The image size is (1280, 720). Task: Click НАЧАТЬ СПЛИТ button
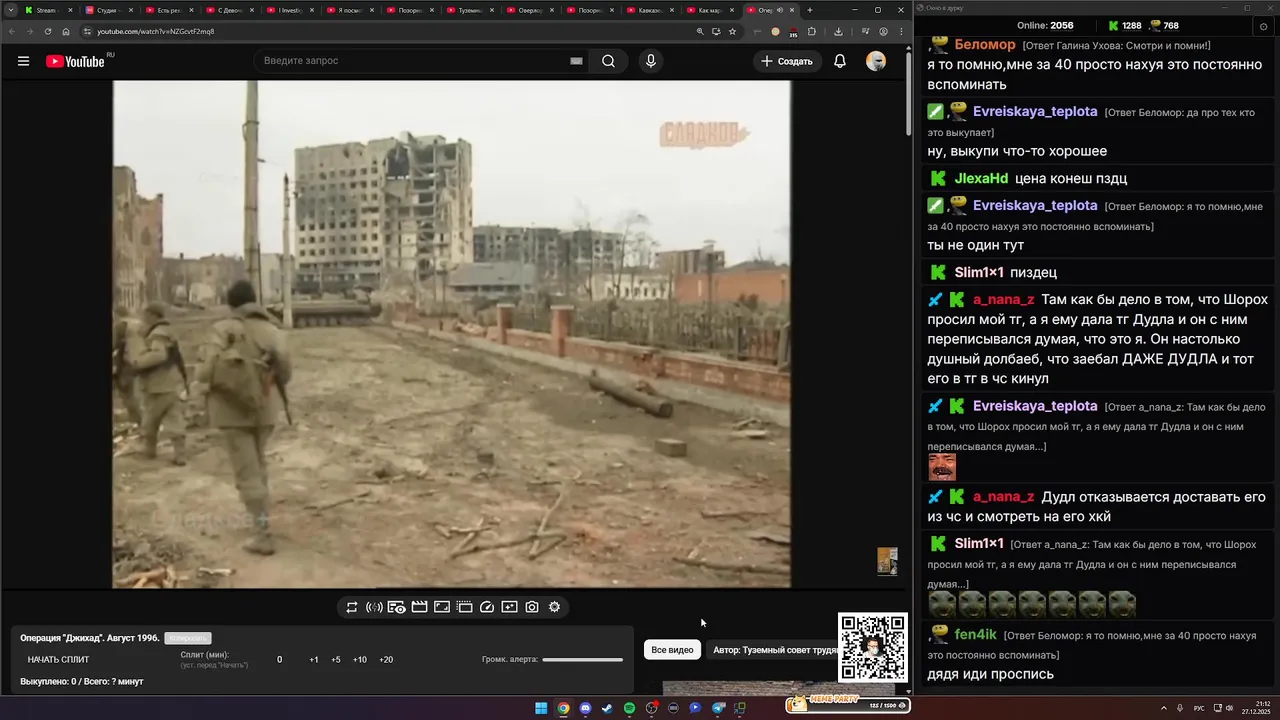[58, 660]
